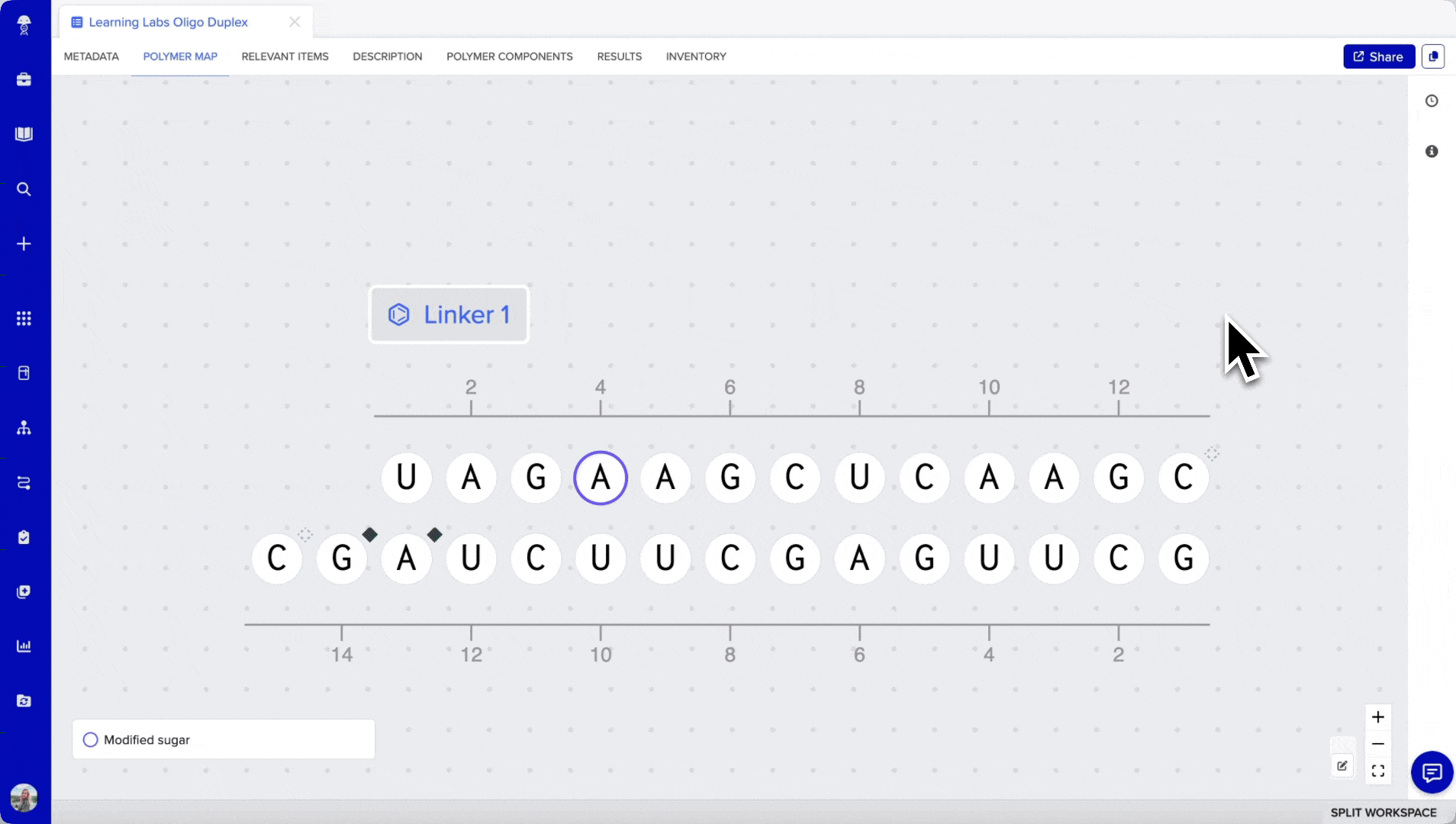Switch to the METADATA tab
Image resolution: width=1456 pixels, height=824 pixels.
(x=91, y=56)
